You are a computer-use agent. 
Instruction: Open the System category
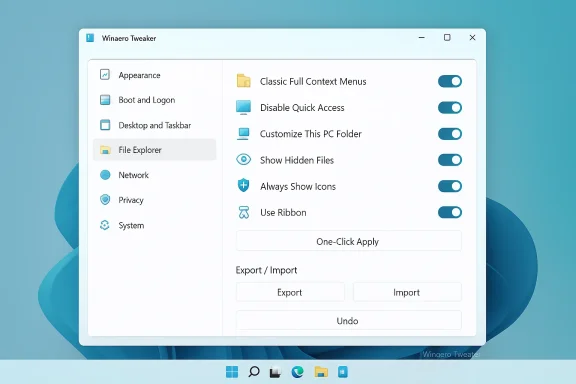tap(154, 225)
